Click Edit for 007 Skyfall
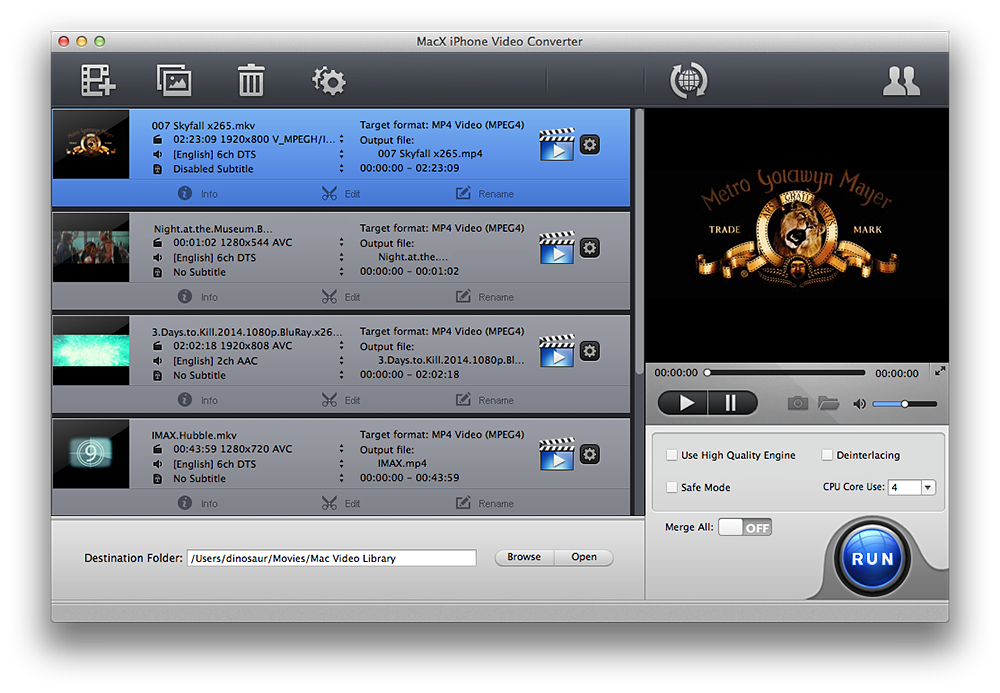The image size is (1000, 693). point(341,193)
